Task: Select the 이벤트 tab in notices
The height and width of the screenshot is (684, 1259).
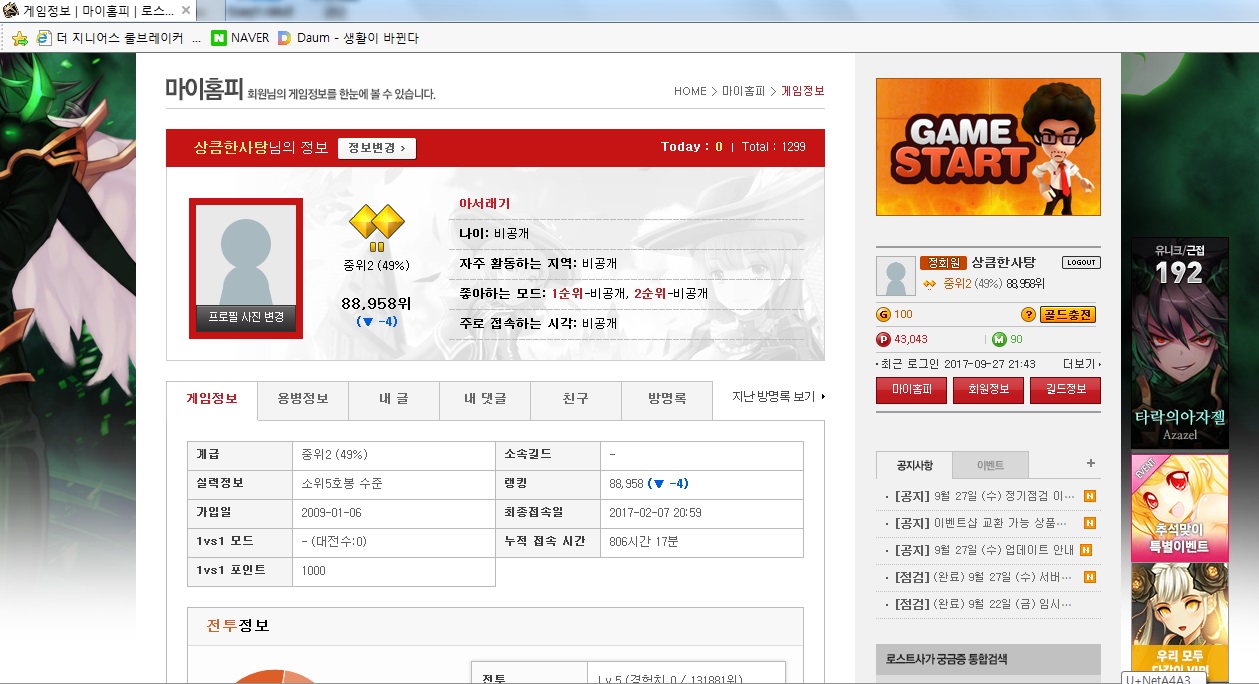Action: [x=989, y=465]
